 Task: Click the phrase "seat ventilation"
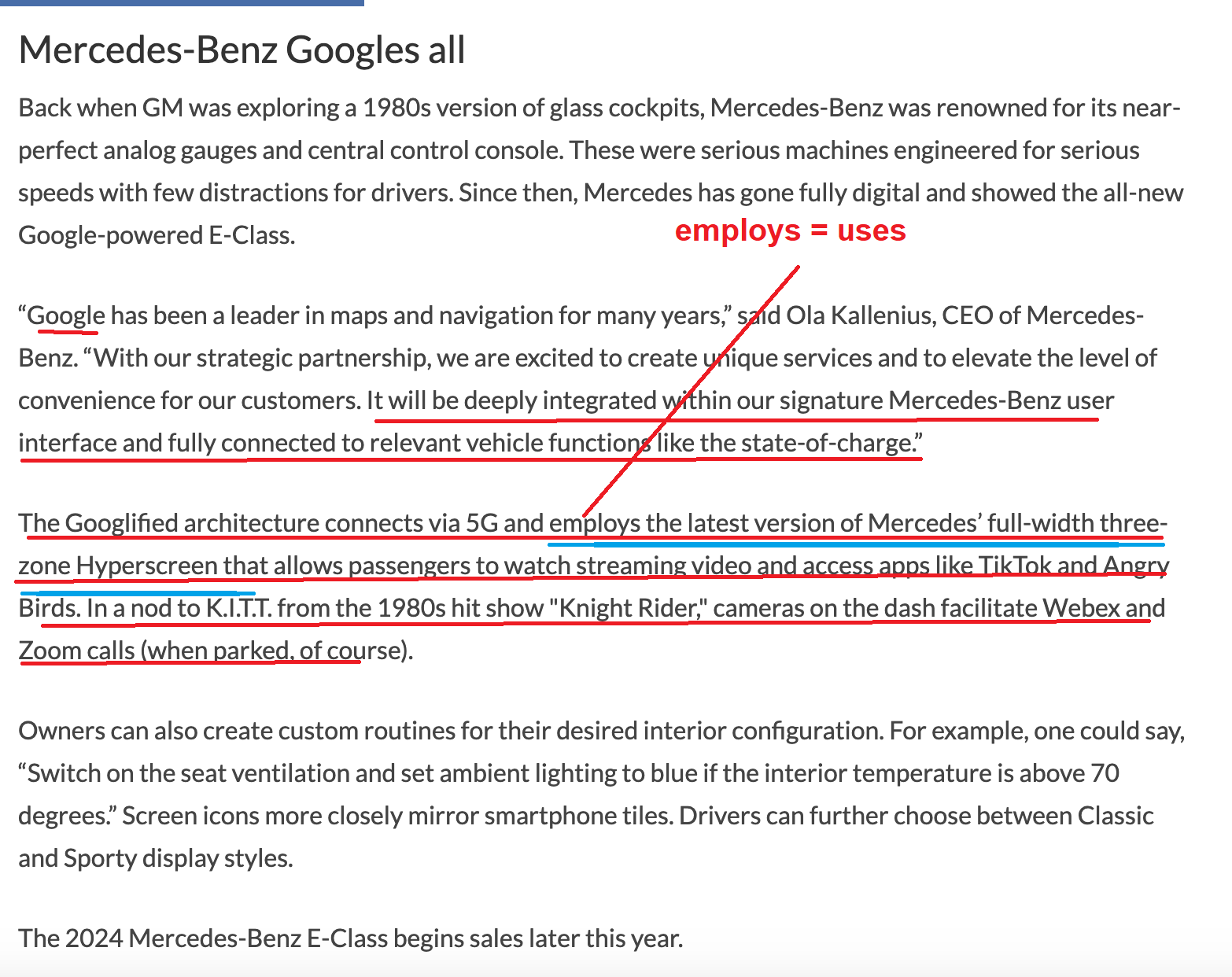coord(265,773)
